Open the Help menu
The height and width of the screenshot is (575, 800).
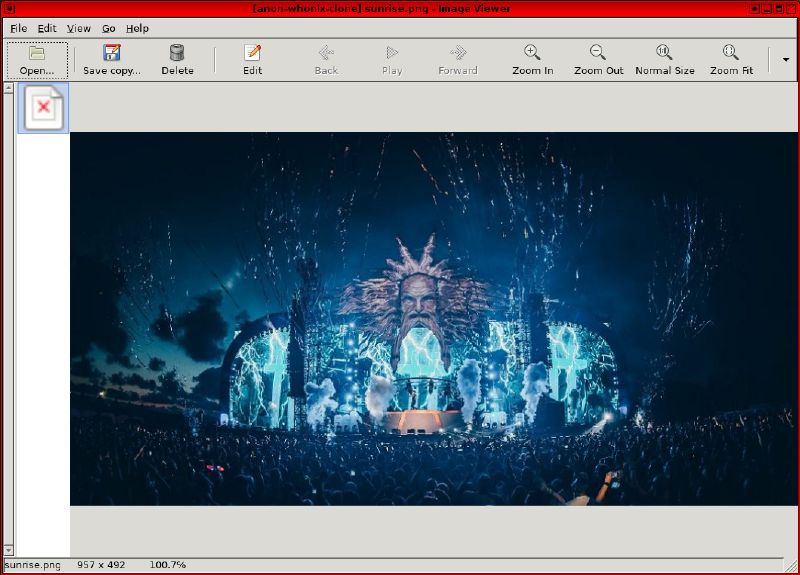(x=137, y=29)
